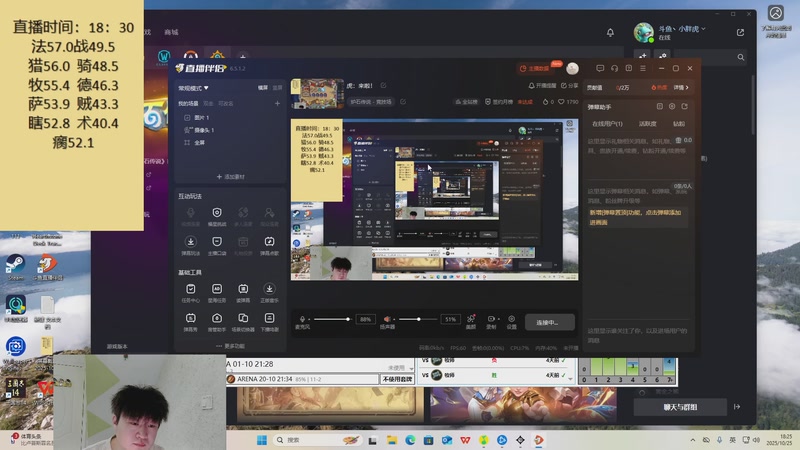Image resolution: width=800 pixels, height=450 pixels.
Task: Edit the stream title pencil icon
Action: (x=383, y=86)
